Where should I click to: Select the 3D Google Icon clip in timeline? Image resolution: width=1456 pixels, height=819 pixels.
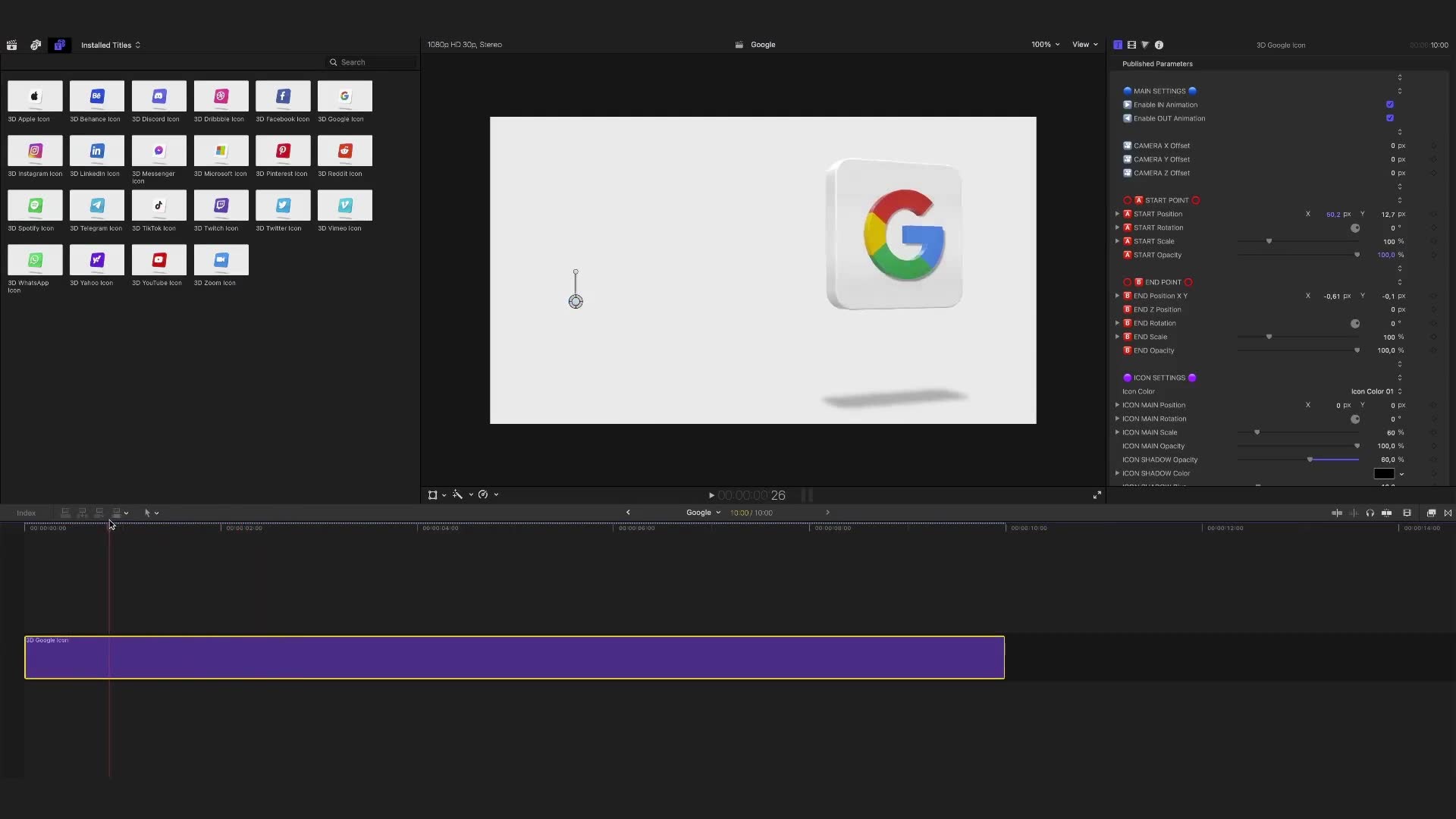(x=514, y=657)
